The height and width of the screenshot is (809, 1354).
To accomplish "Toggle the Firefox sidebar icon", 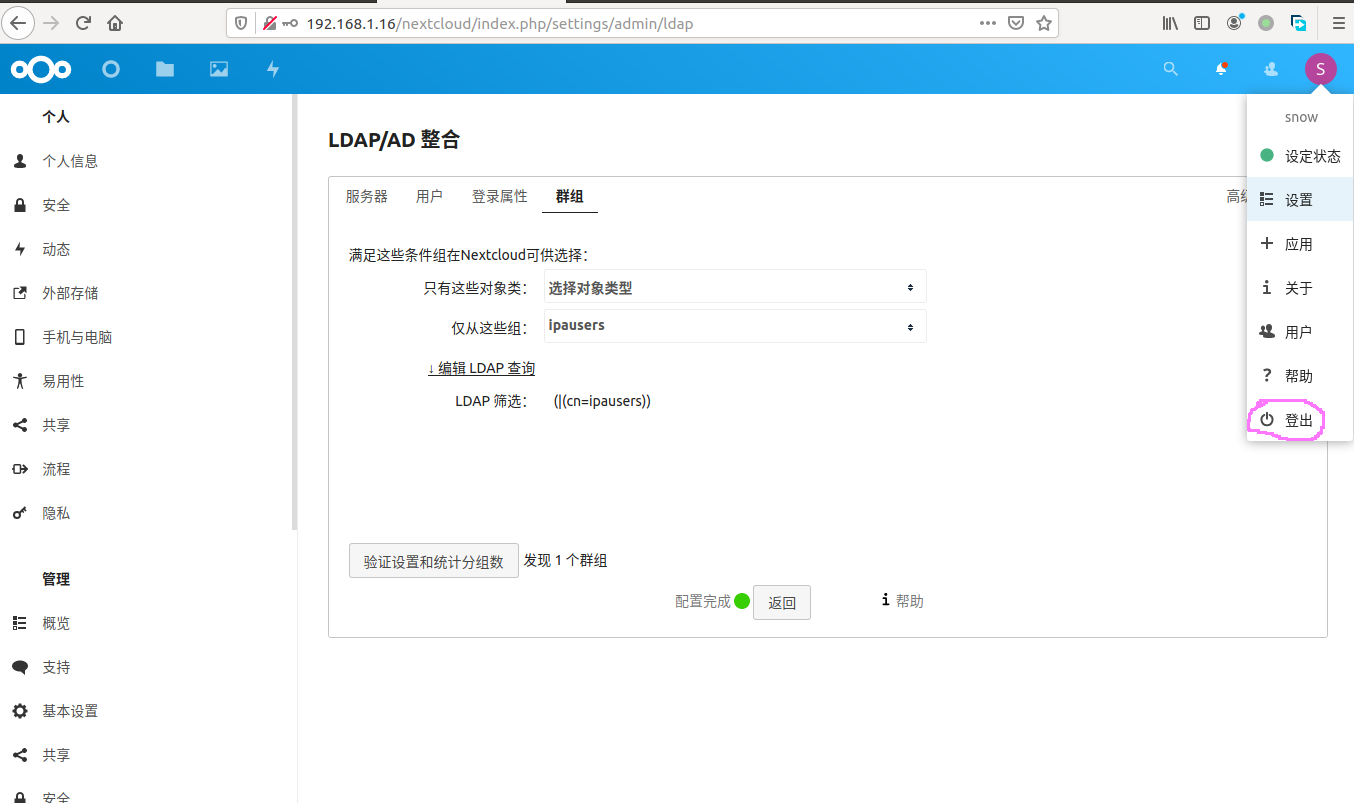I will pyautogui.click(x=1202, y=23).
